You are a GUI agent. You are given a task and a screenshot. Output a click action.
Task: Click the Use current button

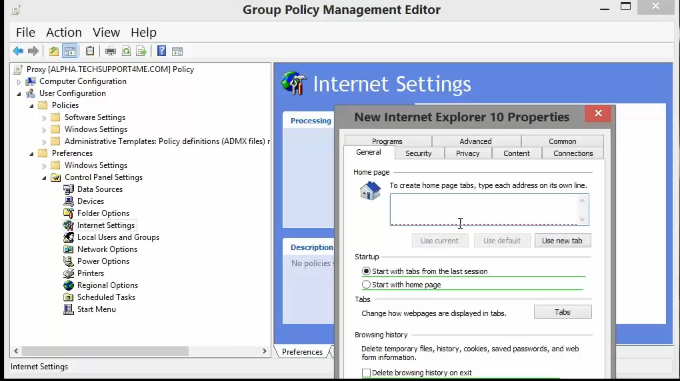point(439,241)
